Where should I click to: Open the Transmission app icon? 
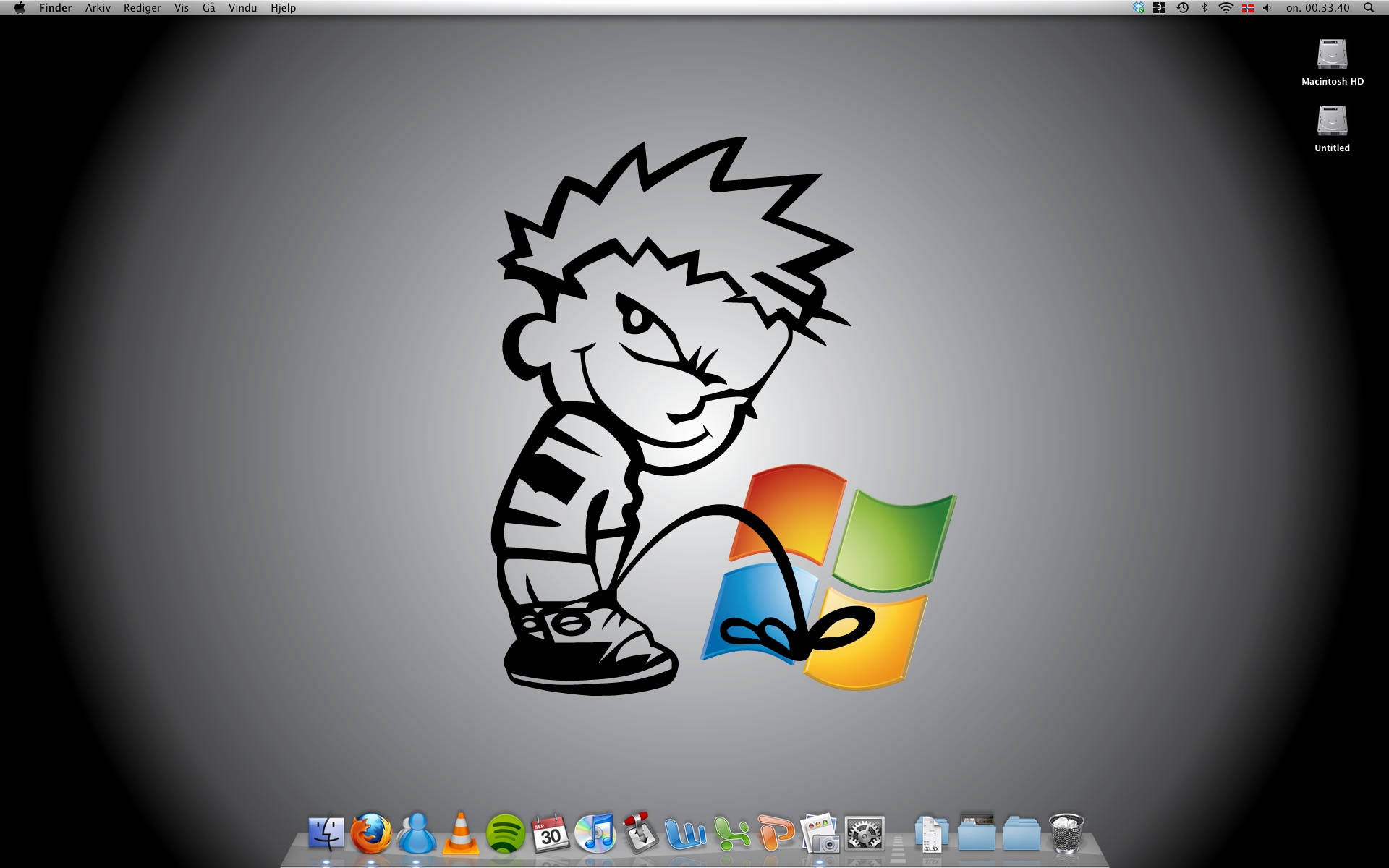[x=640, y=832]
